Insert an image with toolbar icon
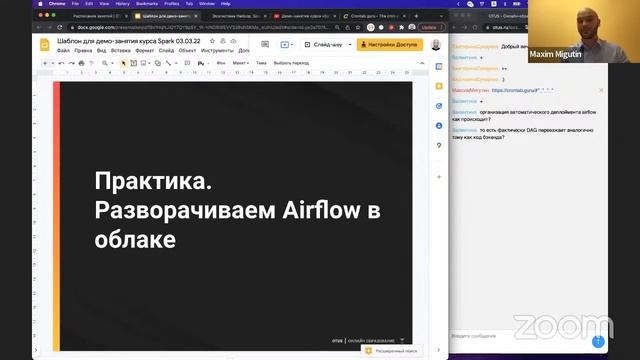The image size is (640, 360). click(143, 63)
